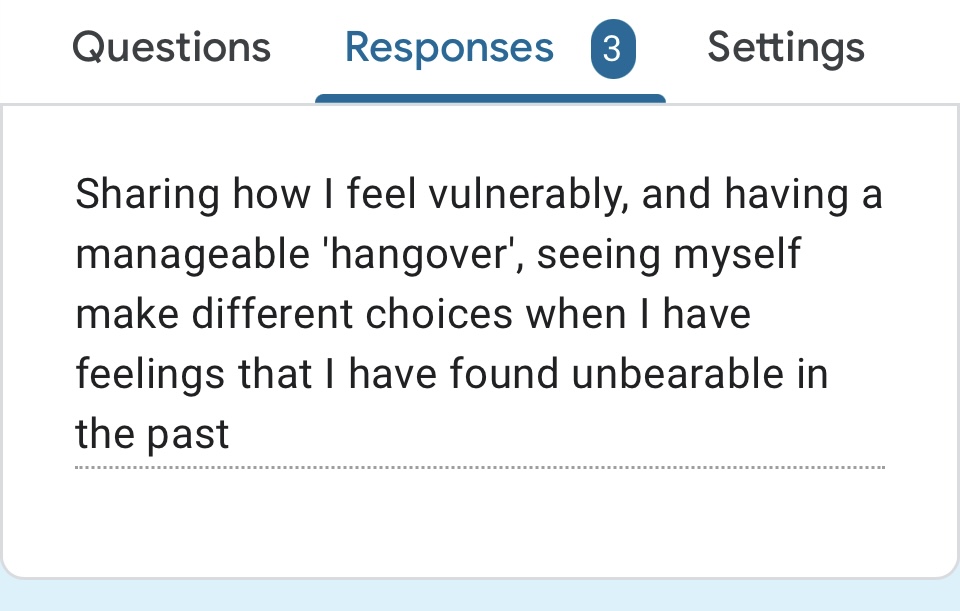Click the dotted line under the response
The height and width of the screenshot is (611, 960).
(479, 467)
